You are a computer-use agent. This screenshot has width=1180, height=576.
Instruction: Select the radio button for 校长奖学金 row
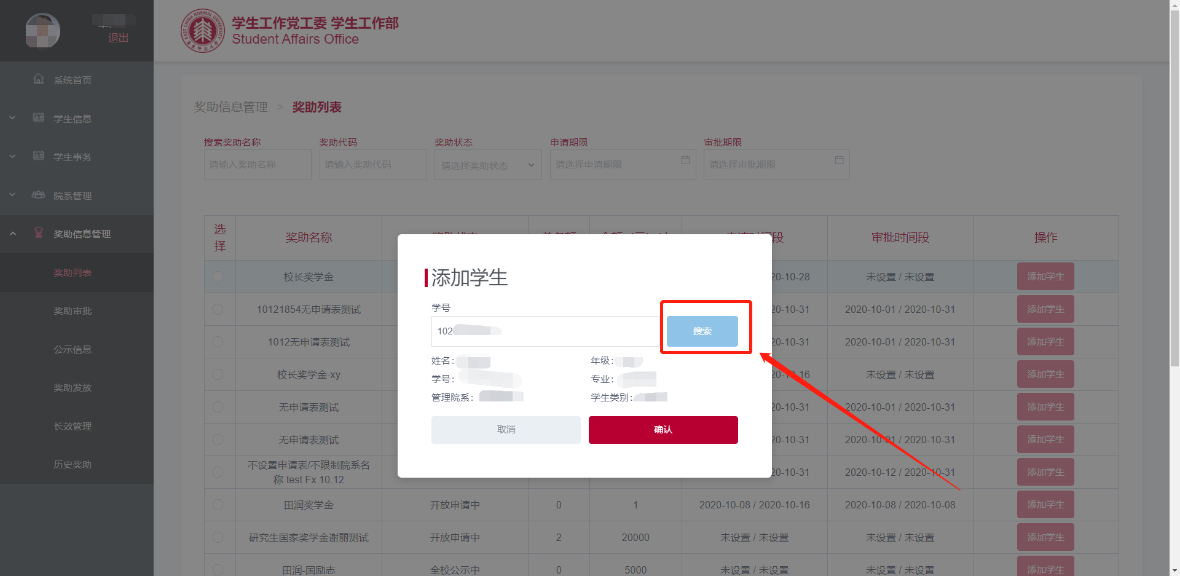218,277
